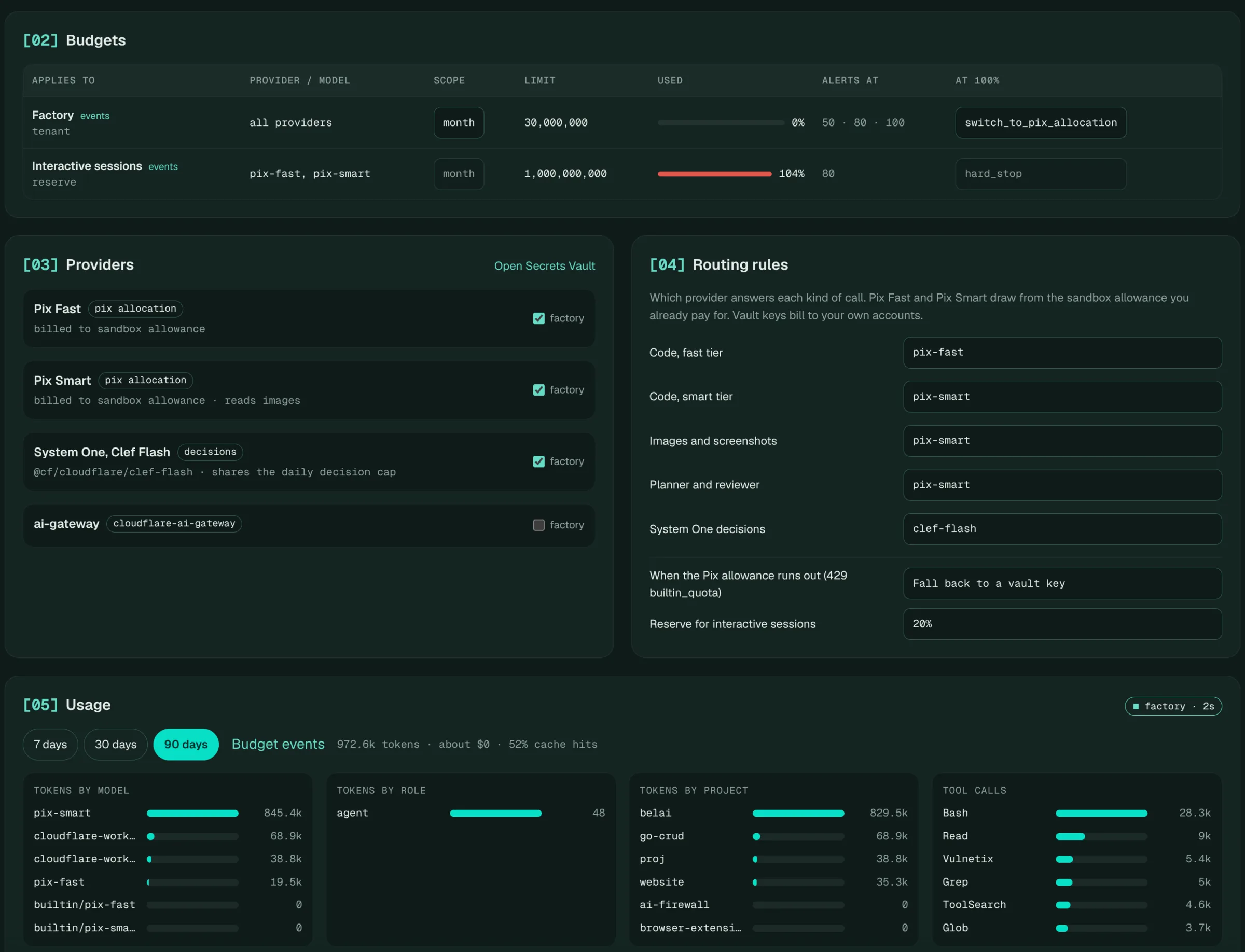
Task: Click the decisions tag on System One
Action: [210, 452]
